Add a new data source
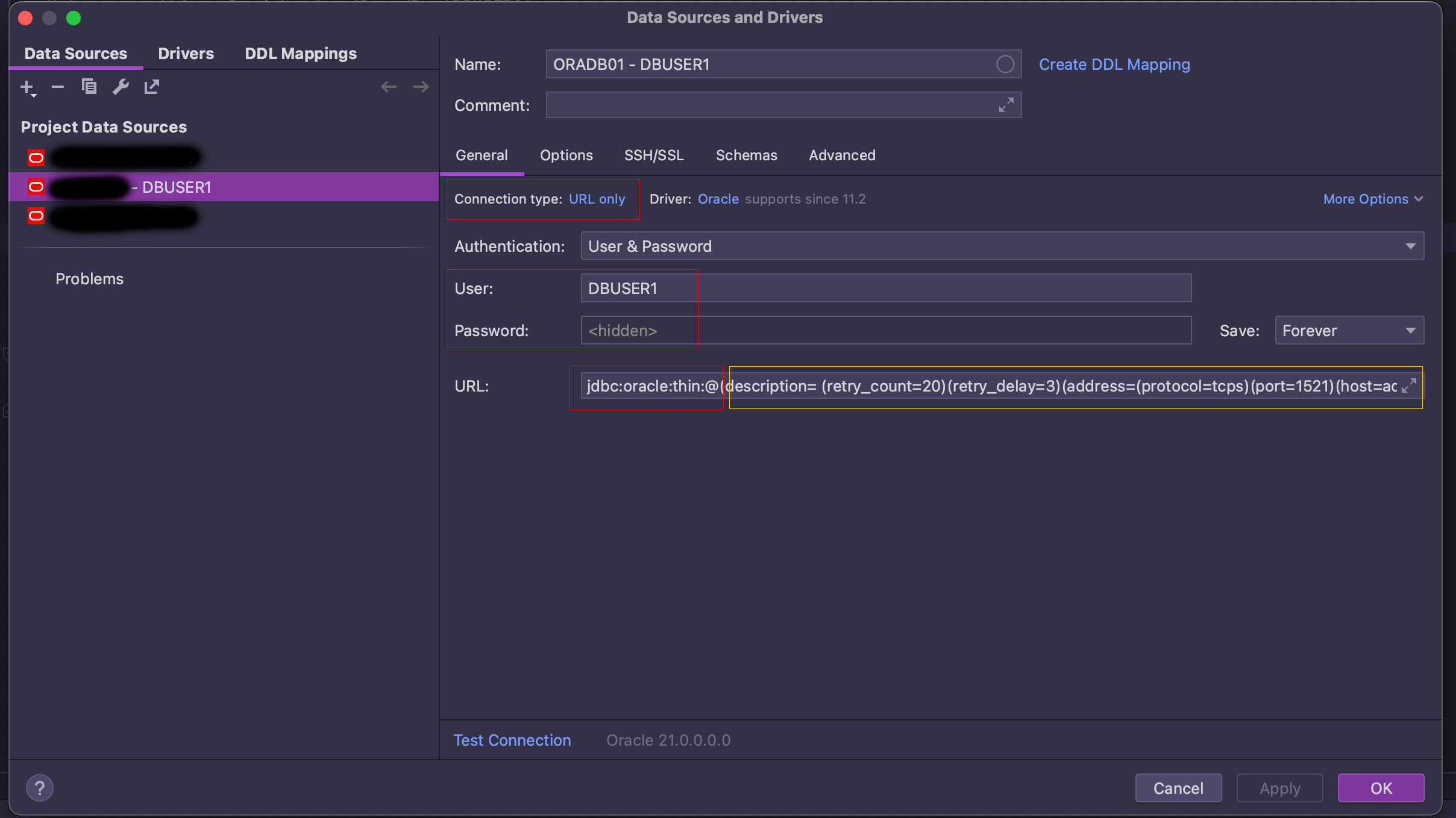 coord(27,86)
